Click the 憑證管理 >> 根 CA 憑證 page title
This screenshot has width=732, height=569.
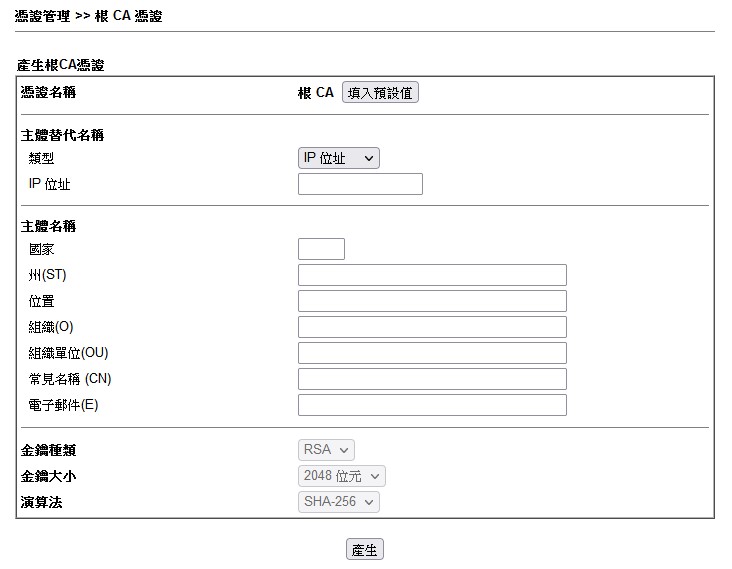(89, 16)
